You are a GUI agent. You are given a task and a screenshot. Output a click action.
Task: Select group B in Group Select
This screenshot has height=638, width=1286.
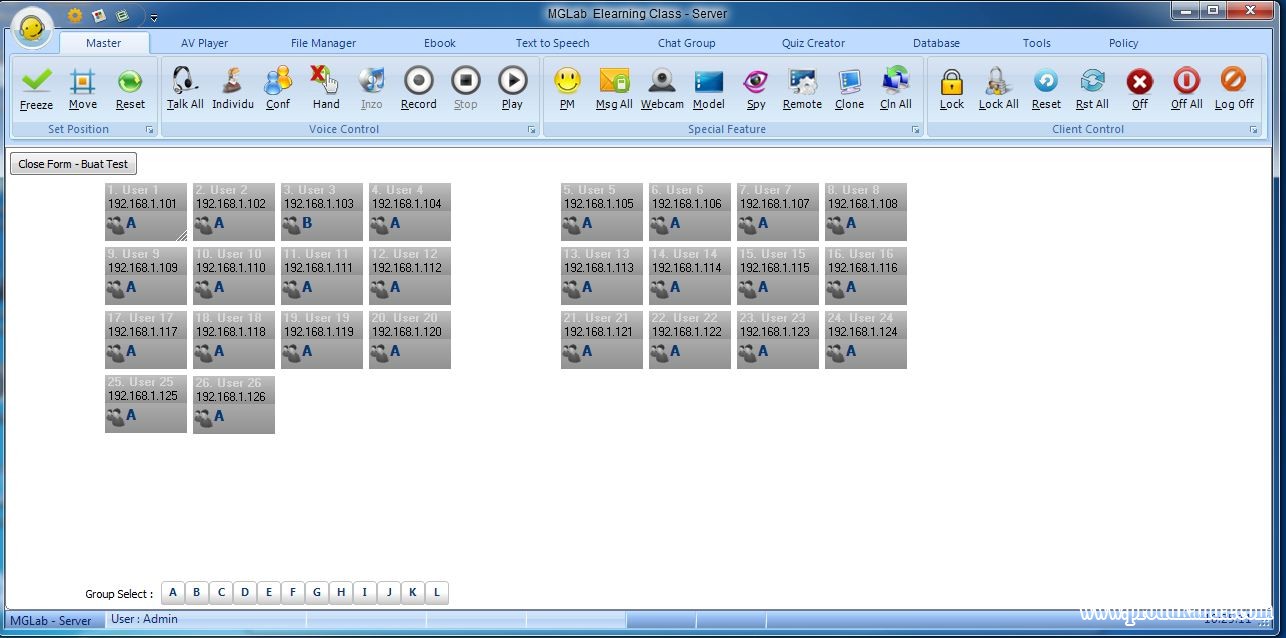pos(197,593)
